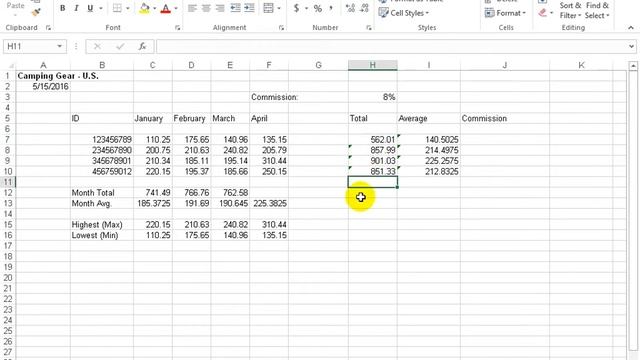This screenshot has height=360, width=640.
Task: Expand the formula bar
Action: coord(631,46)
